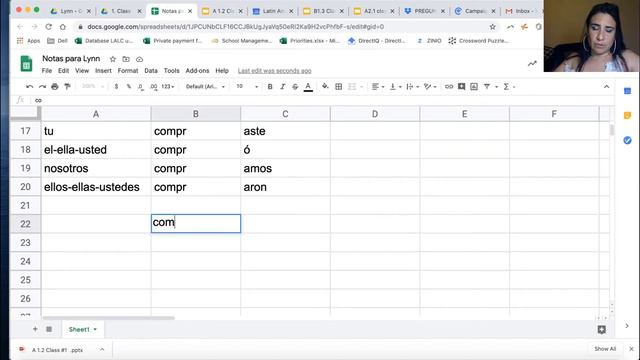Open text wrapping dropdown

click(413, 87)
